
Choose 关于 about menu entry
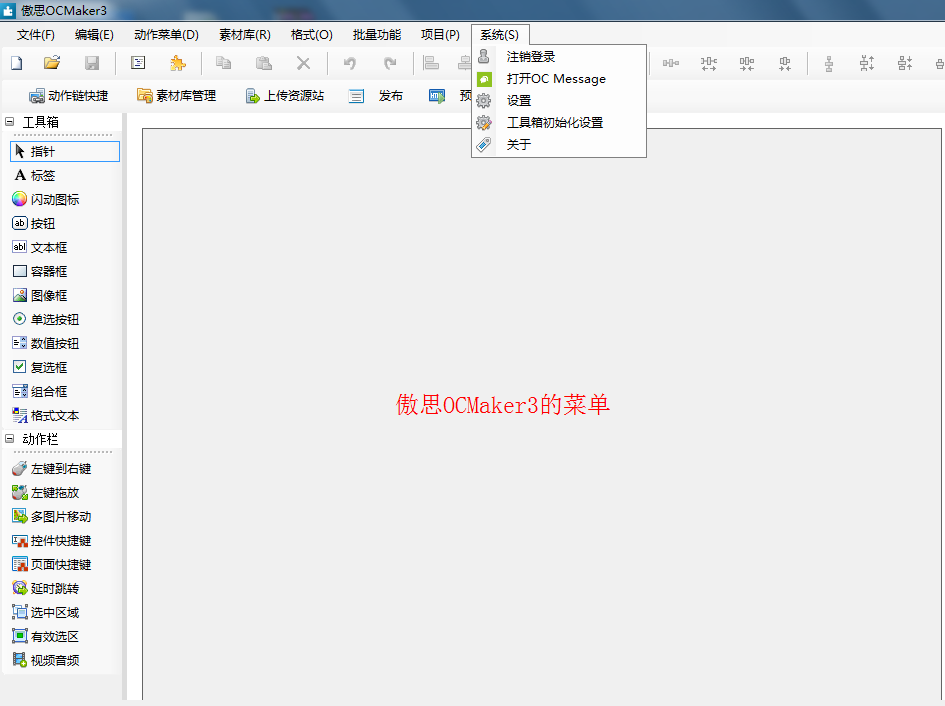(559, 145)
